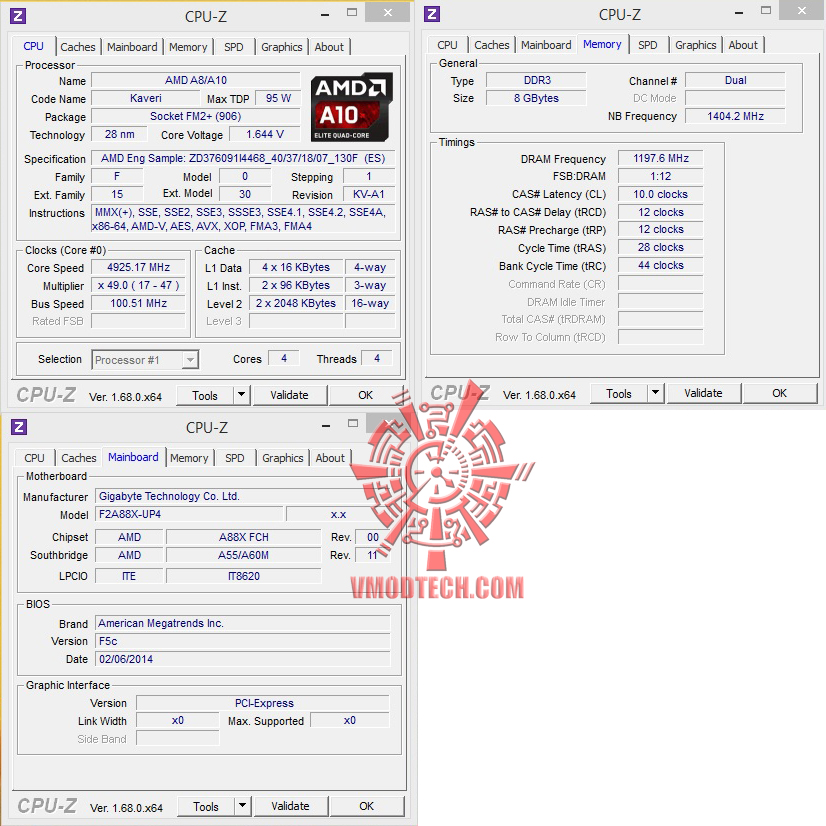Click Tools button in the Mainboard window

point(206,806)
